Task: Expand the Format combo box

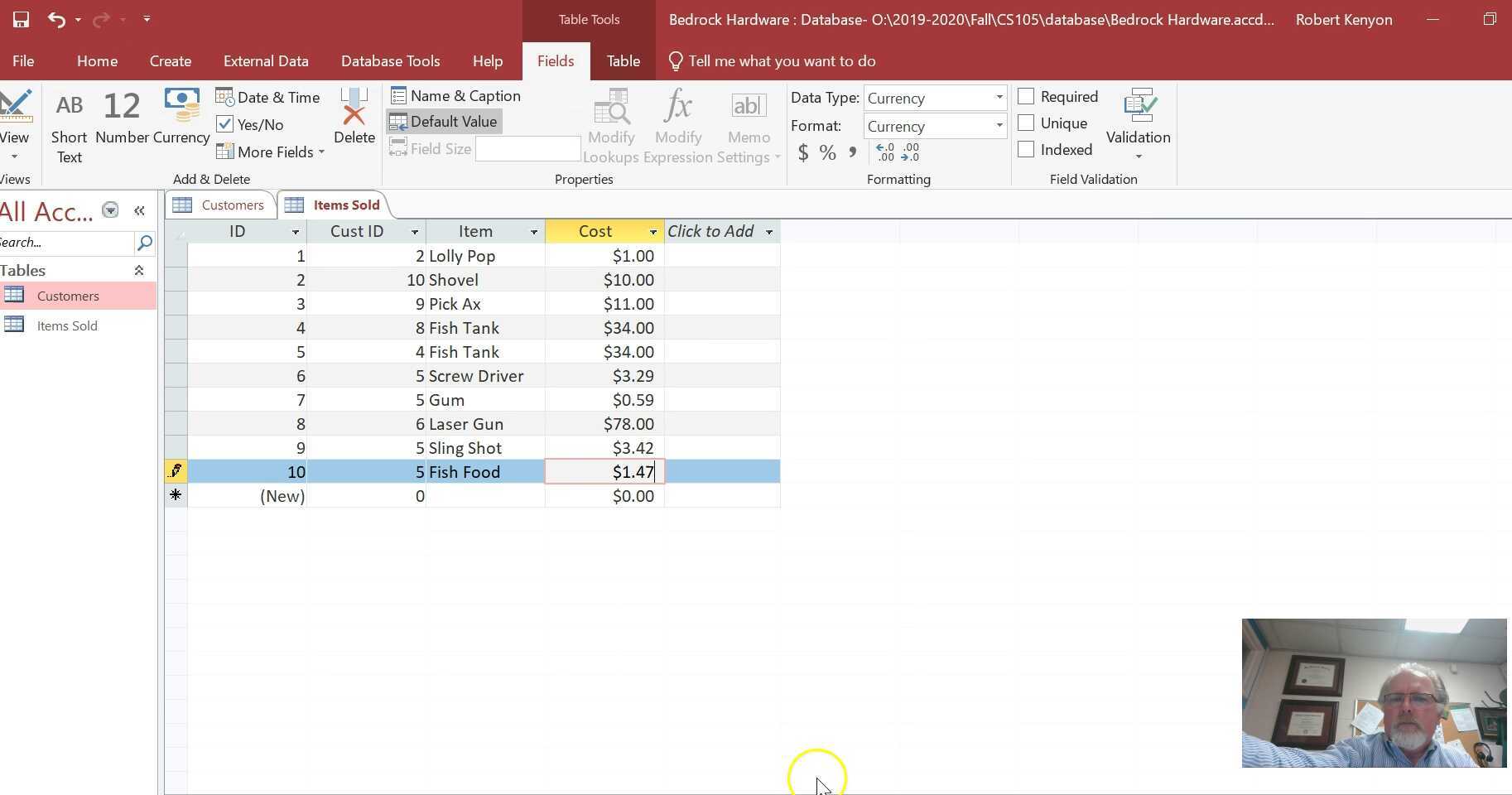Action: pyautogui.click(x=999, y=126)
